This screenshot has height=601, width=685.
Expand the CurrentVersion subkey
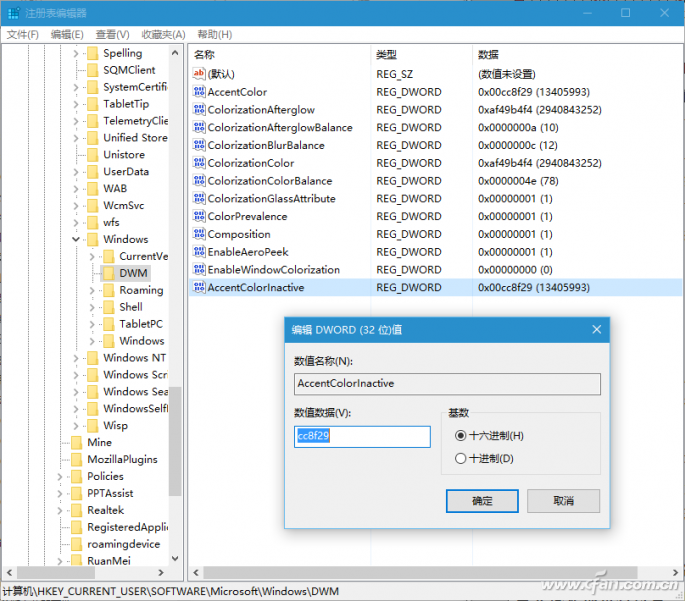[x=92, y=256]
